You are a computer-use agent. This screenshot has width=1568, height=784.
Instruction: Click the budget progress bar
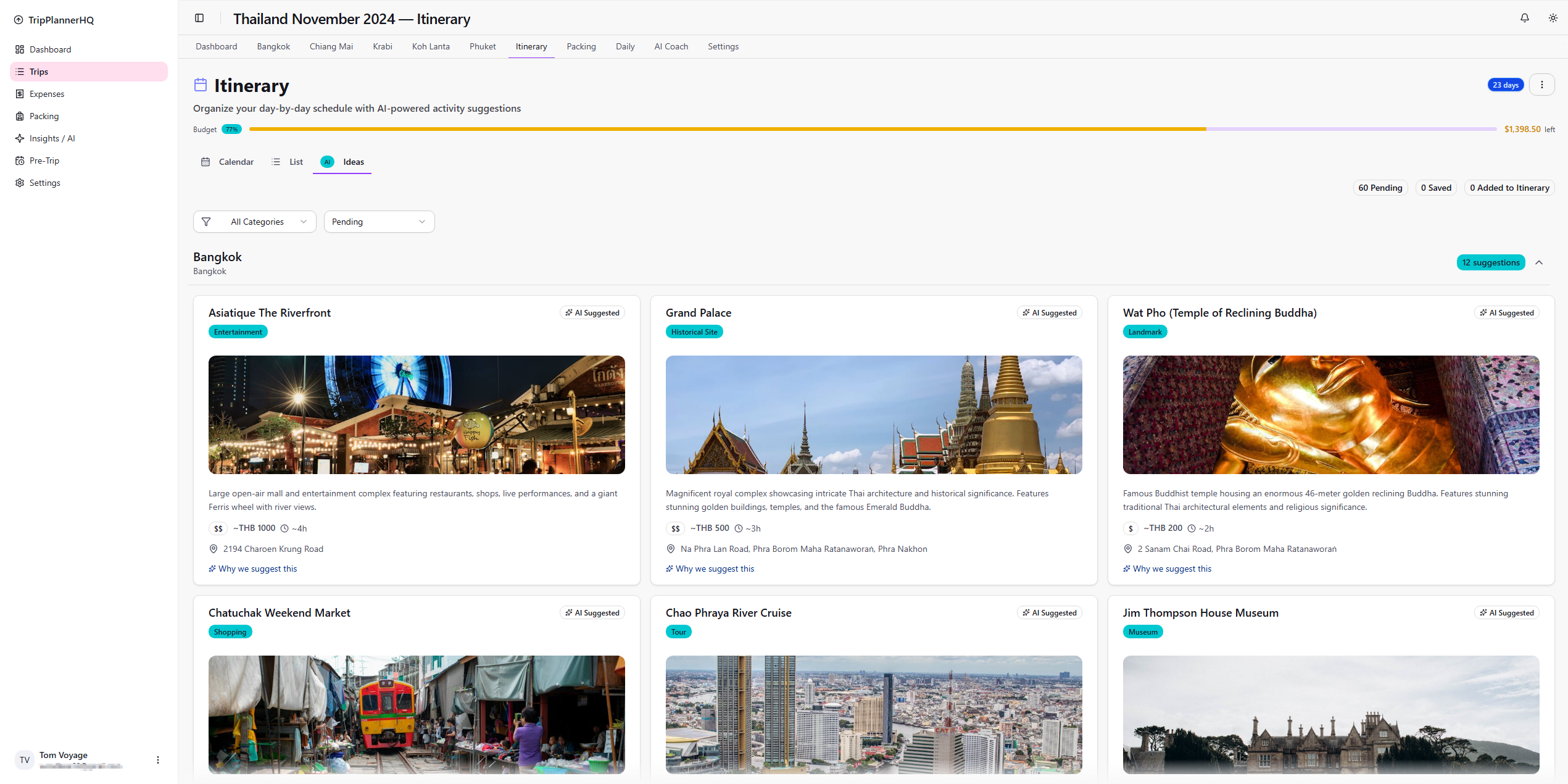coord(864,129)
